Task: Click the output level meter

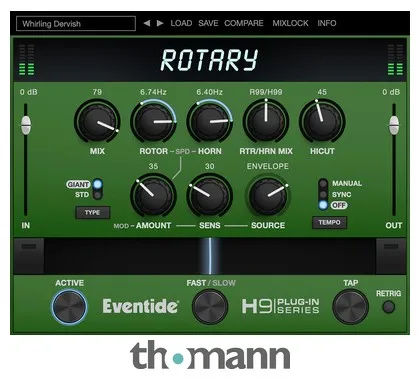Action: pos(395,60)
